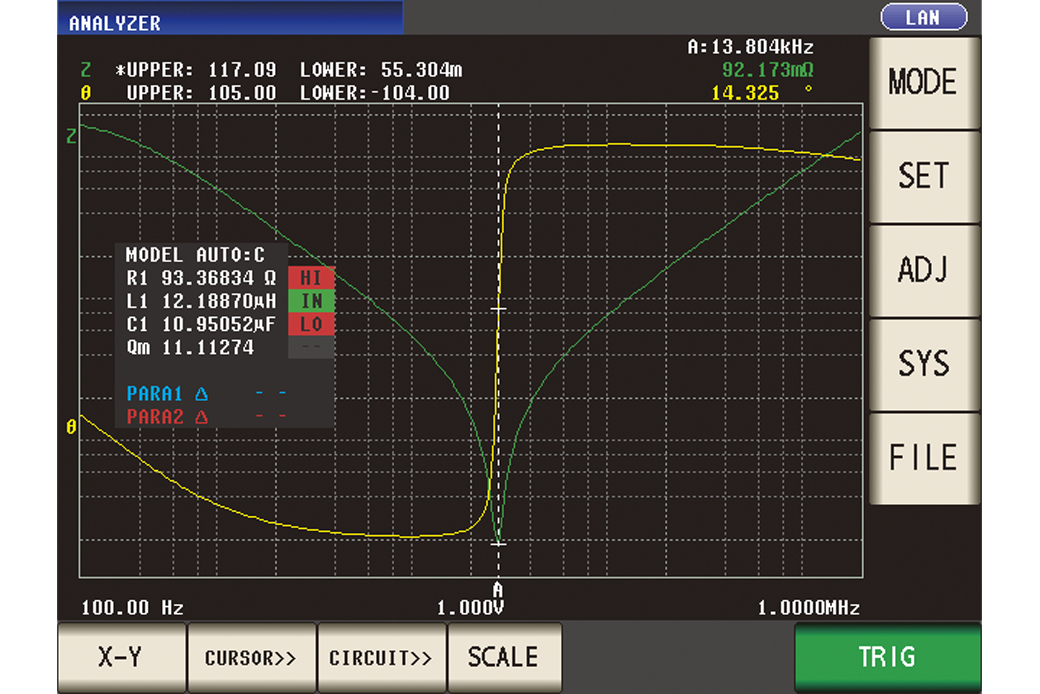1040x694 pixels.
Task: Open the ADJ adjustment softkey
Action: point(922,270)
